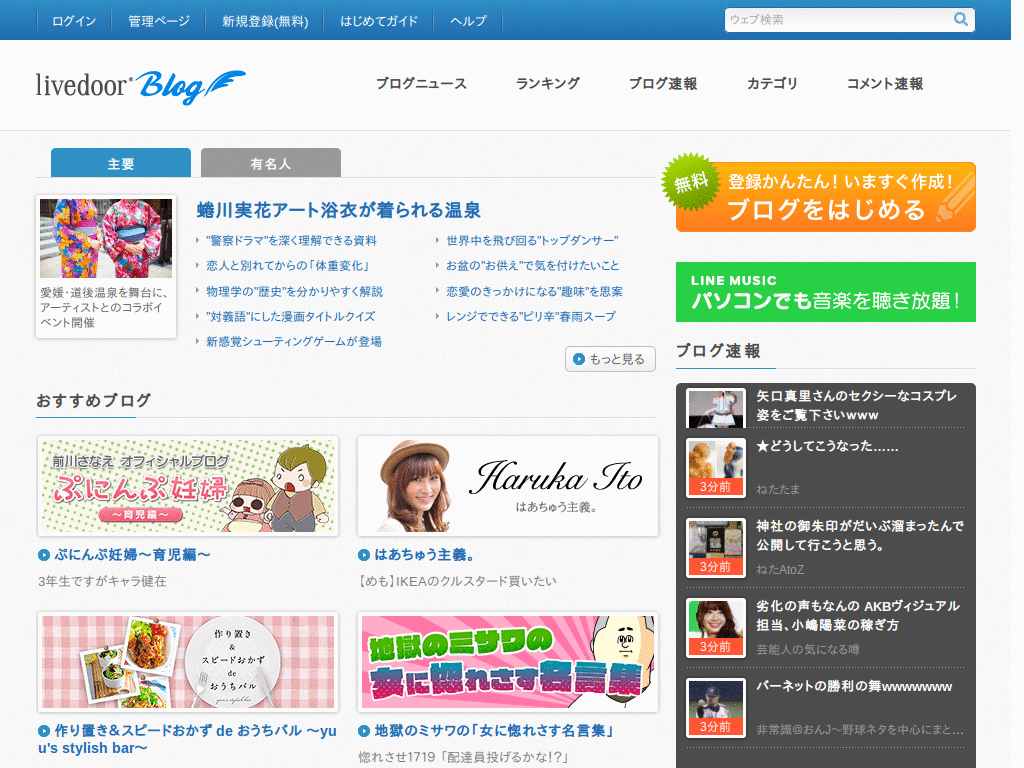Go to ブログ速報 navigation item
The height and width of the screenshot is (768, 1024).
[663, 84]
